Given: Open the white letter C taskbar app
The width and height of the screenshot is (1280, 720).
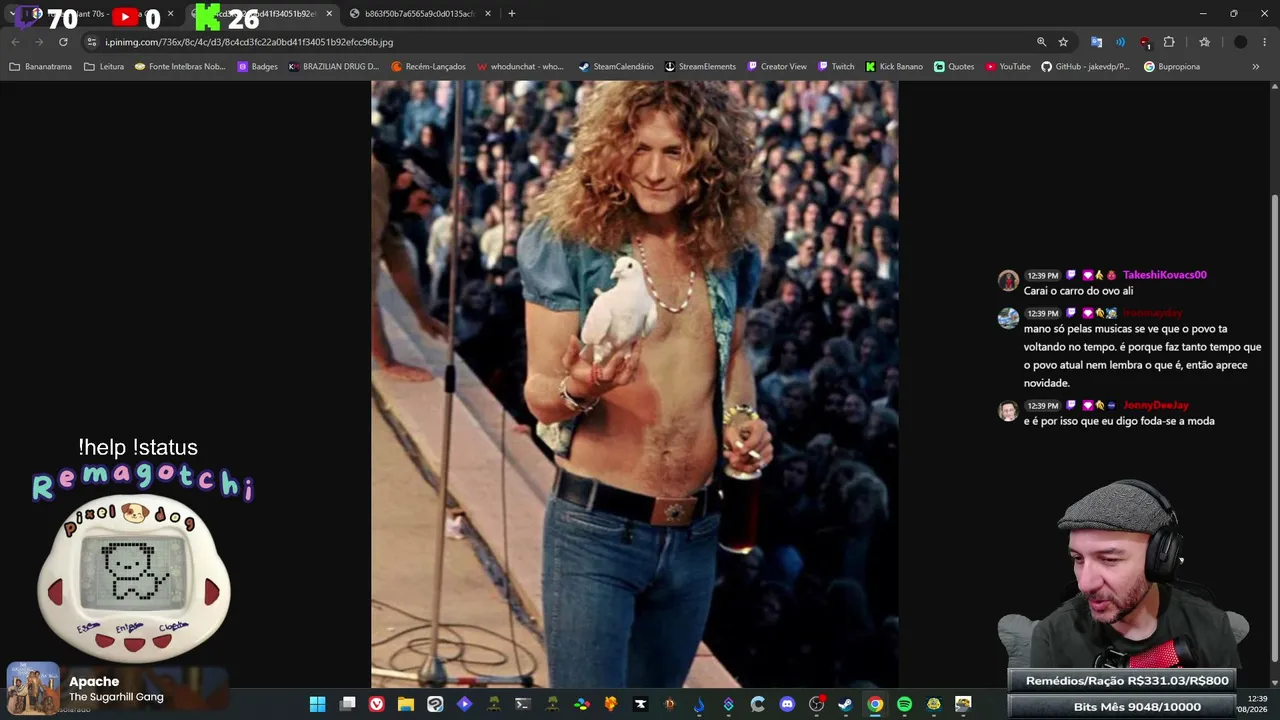Looking at the screenshot, I should click(757, 704).
